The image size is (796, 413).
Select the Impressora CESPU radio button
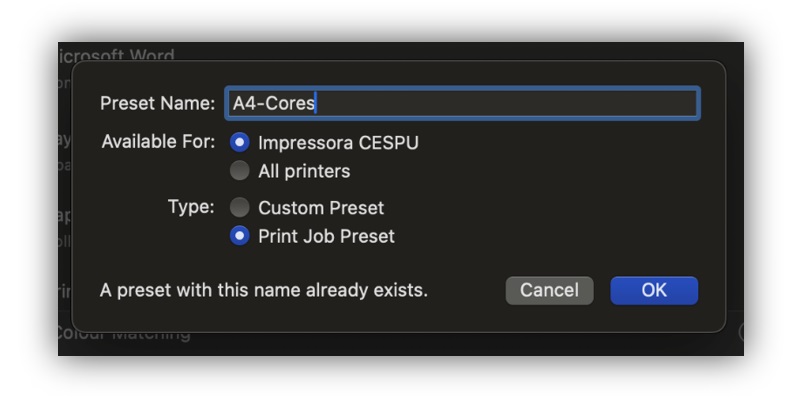pos(240,143)
